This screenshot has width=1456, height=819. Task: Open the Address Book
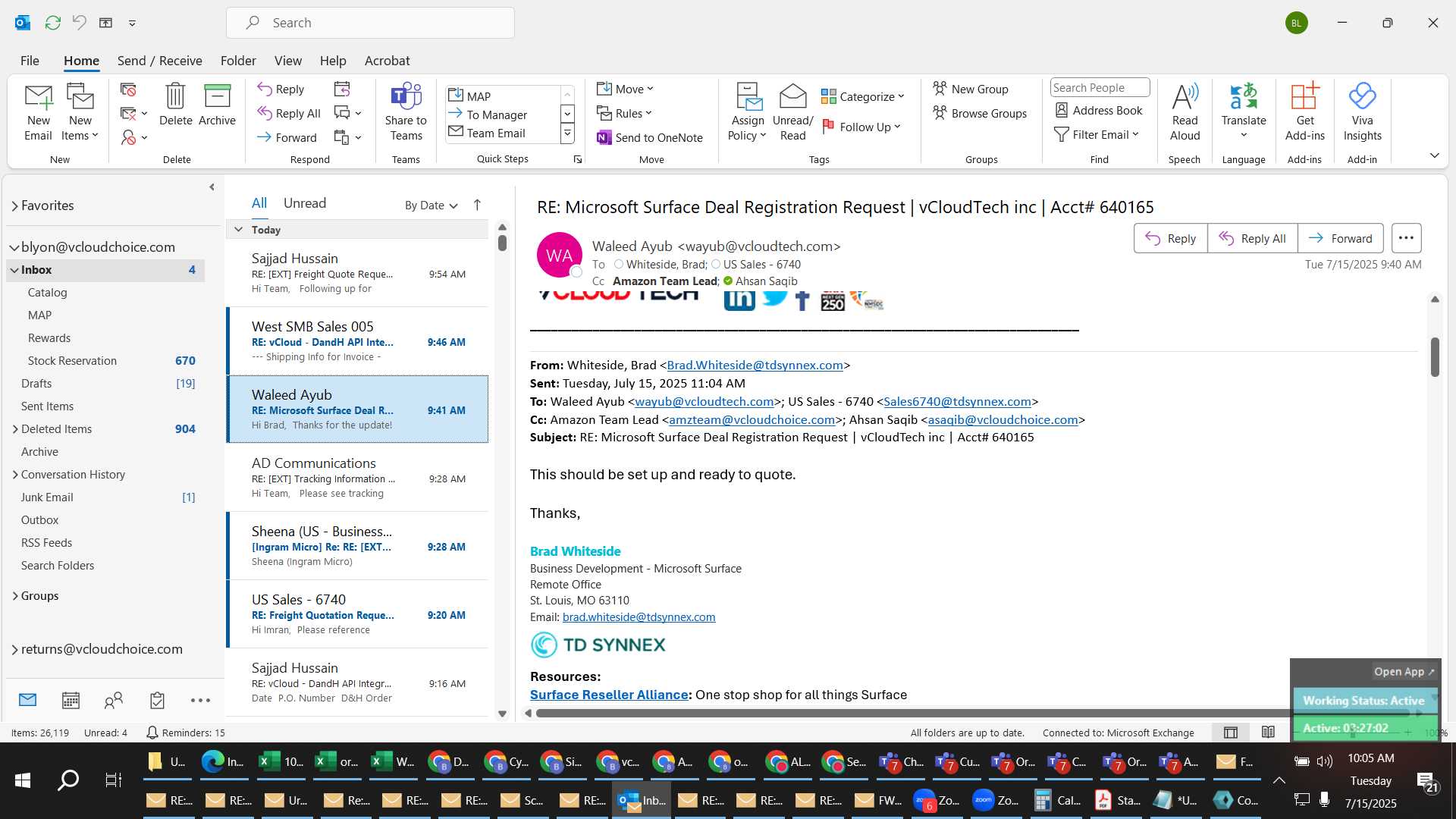(x=1099, y=111)
